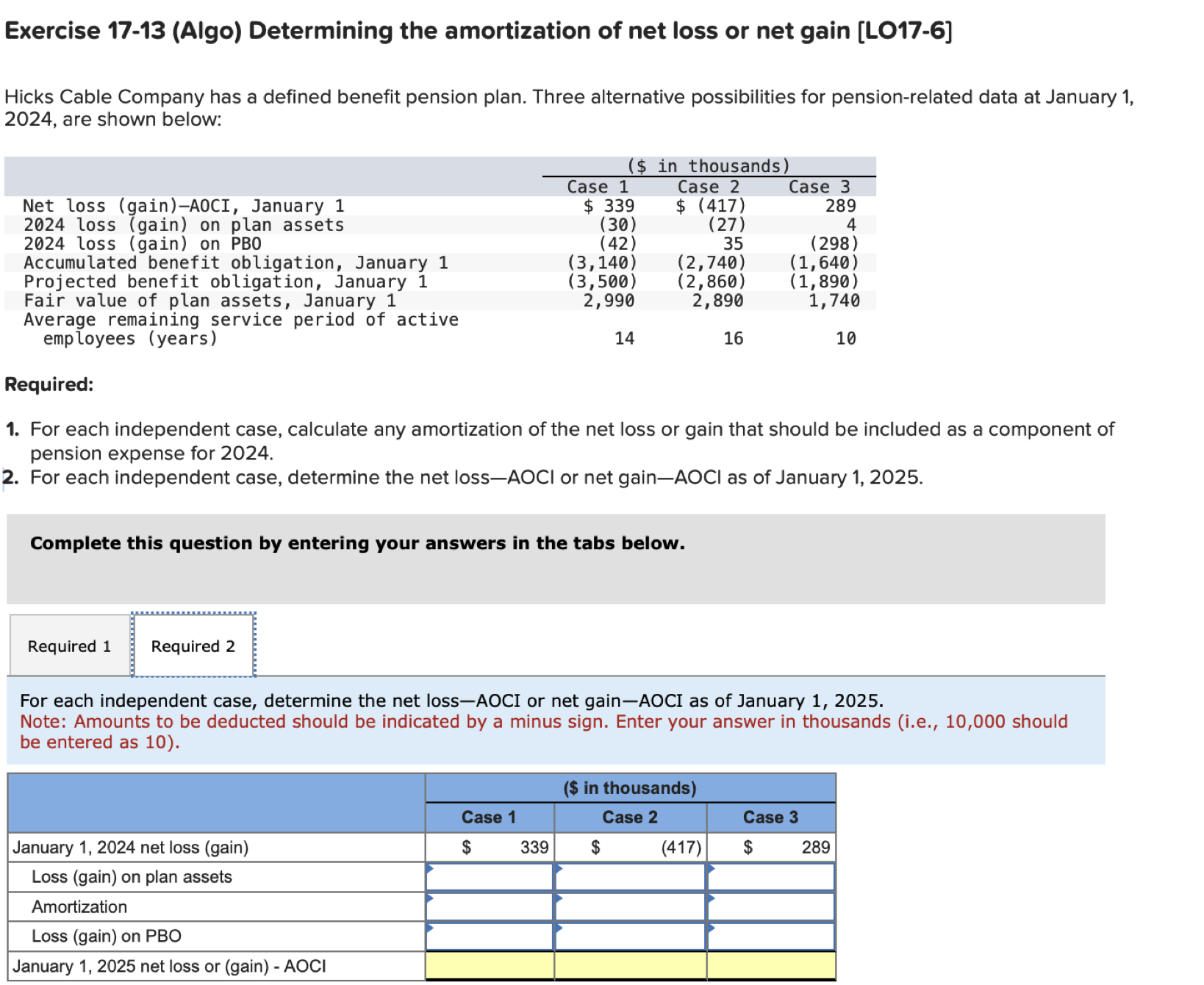Click the Case 1 Amortization input cell
Screen dimensions: 1204x985
[x=489, y=906]
